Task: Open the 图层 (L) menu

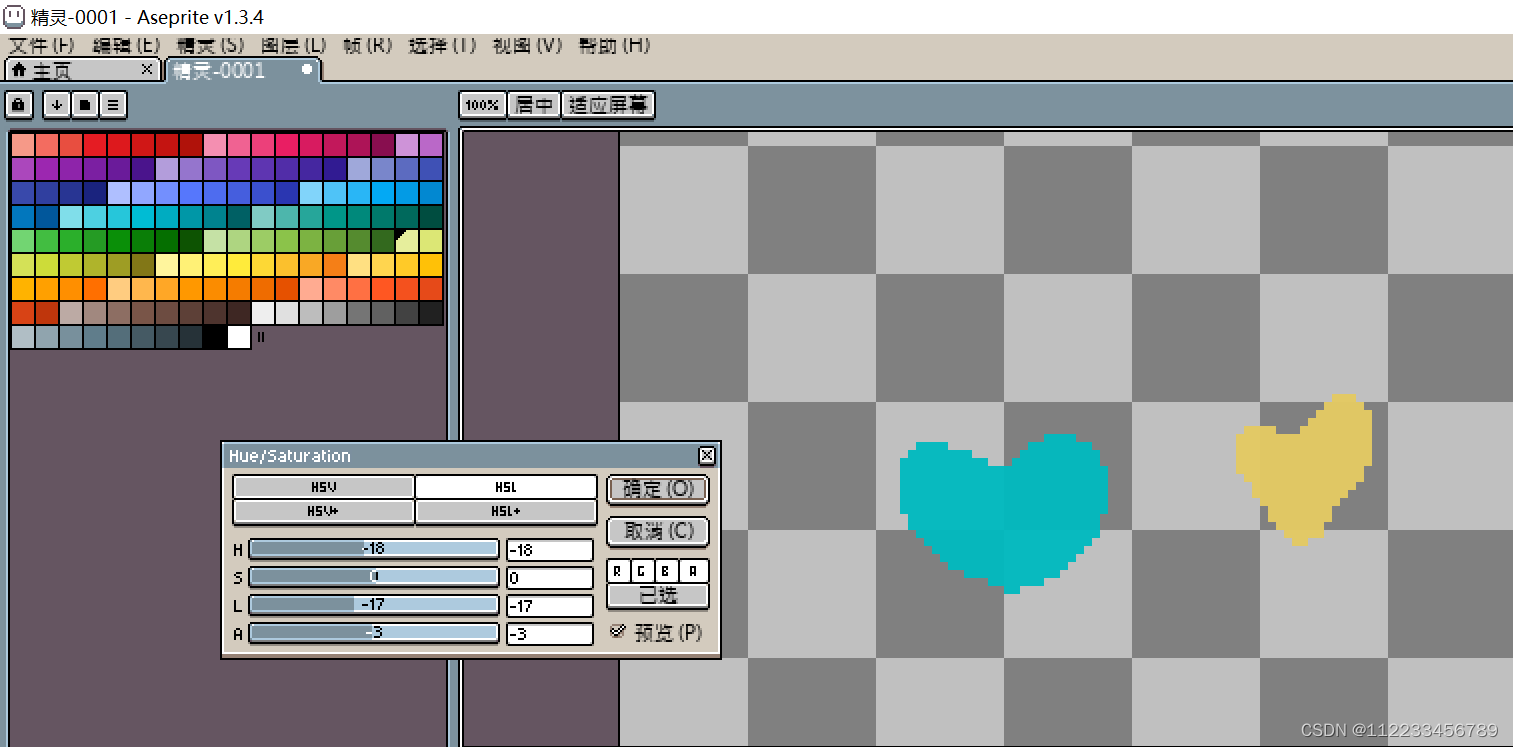Action: pos(294,45)
